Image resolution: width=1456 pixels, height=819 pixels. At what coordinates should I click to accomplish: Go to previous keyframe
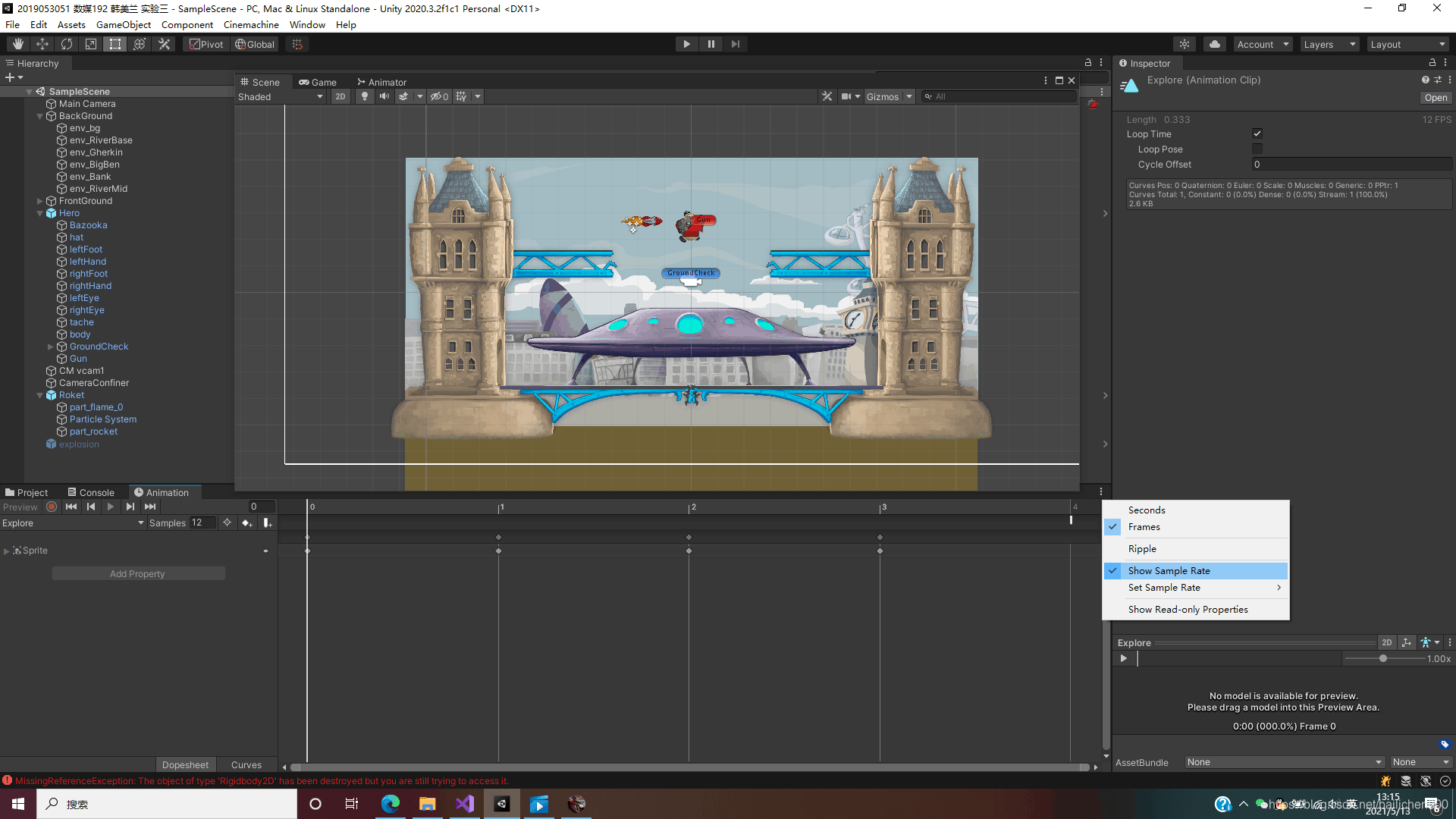91,507
